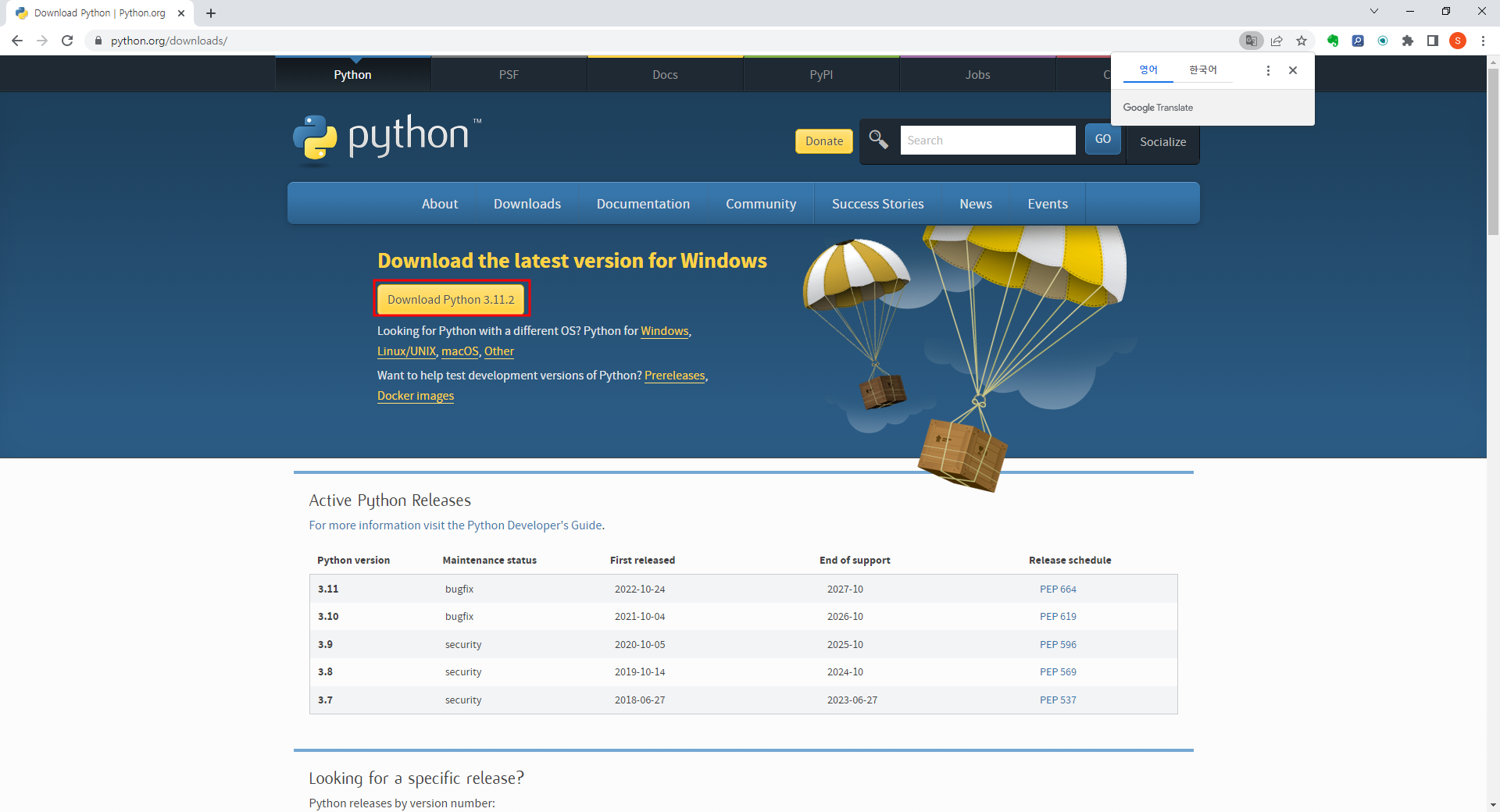Image resolution: width=1500 pixels, height=812 pixels.
Task: Open the Downloads menu
Action: [527, 204]
